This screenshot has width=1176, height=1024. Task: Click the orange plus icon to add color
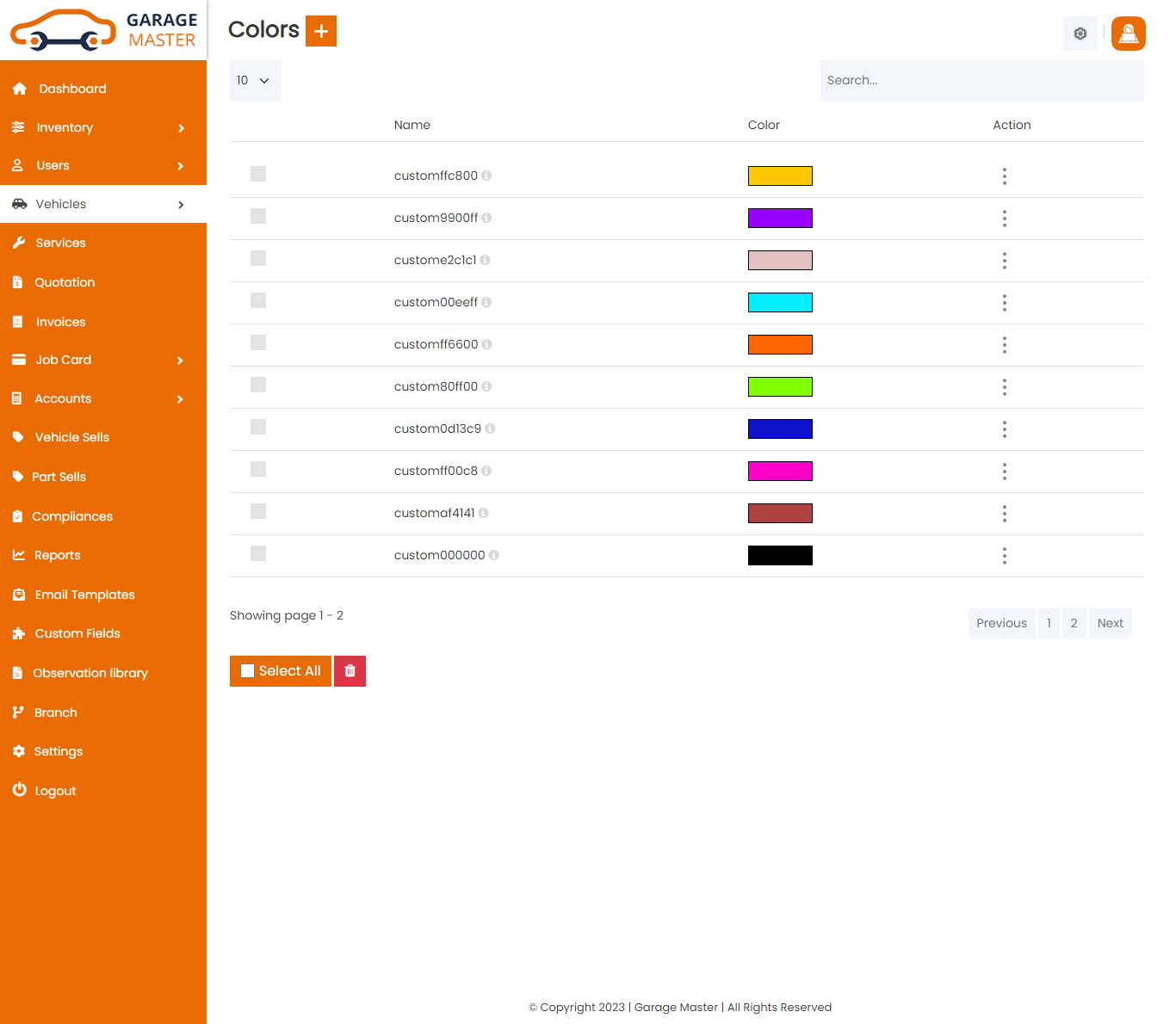click(321, 31)
